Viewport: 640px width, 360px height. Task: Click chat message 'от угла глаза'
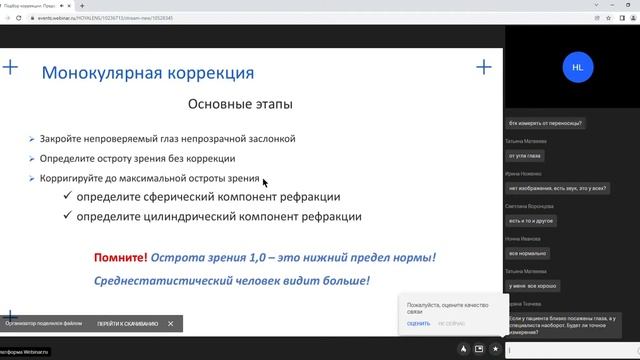pos(524,156)
